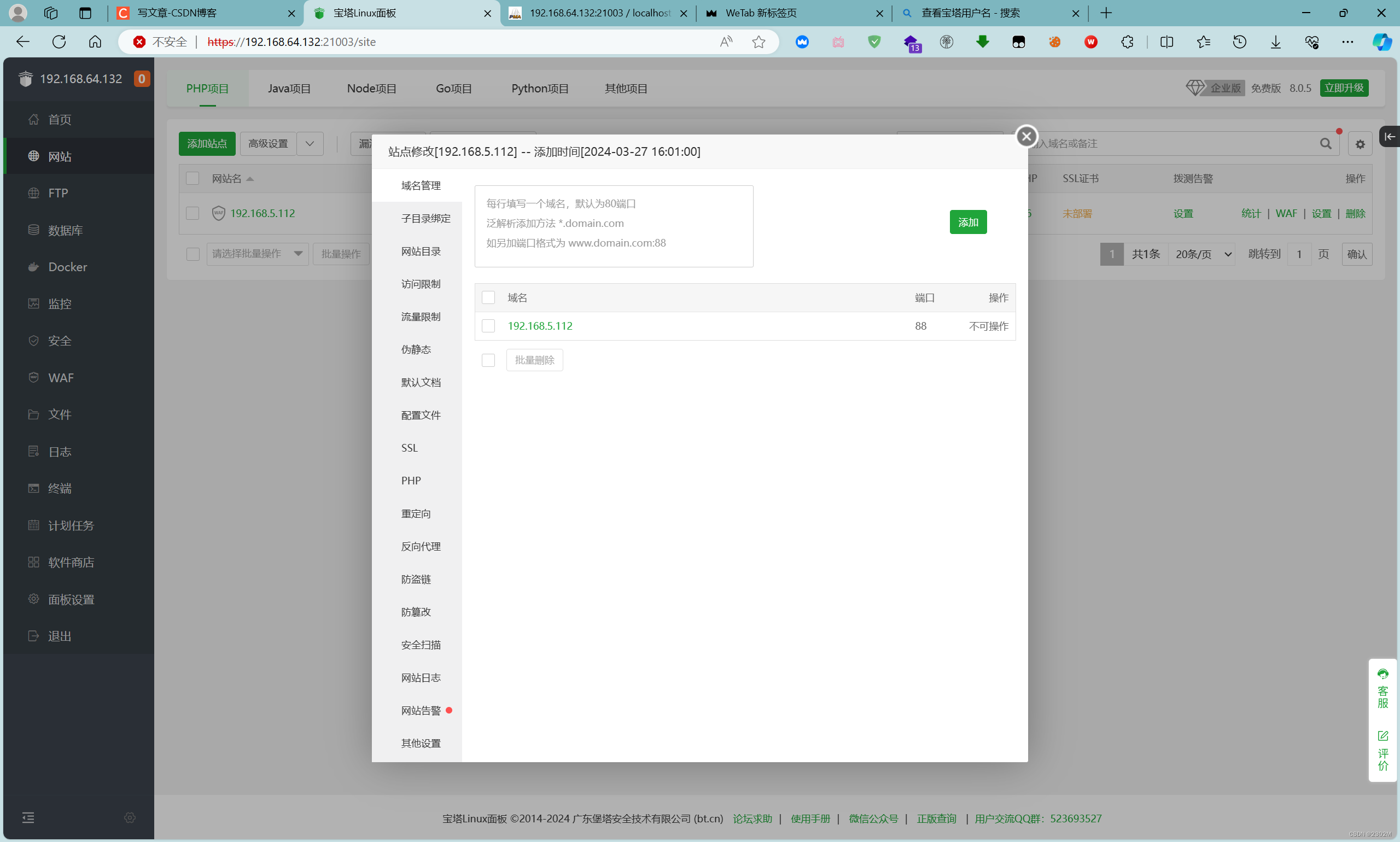Screen dimensions: 1400x842
Task: Open the 20条/页 page size dropdown
Action: (1203, 254)
